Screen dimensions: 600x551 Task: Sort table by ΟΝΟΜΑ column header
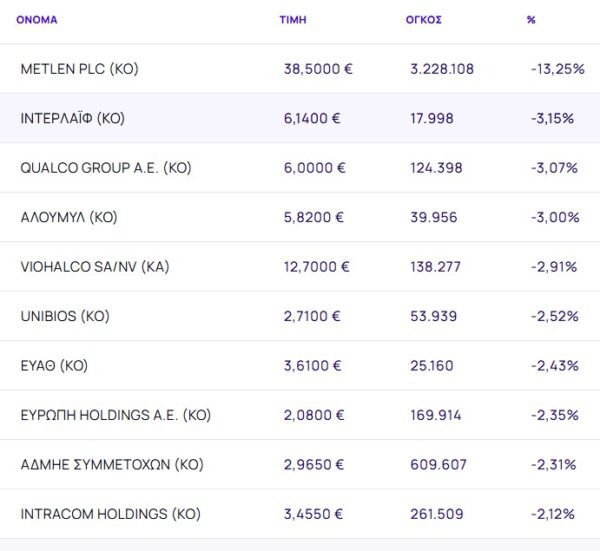[x=37, y=20]
